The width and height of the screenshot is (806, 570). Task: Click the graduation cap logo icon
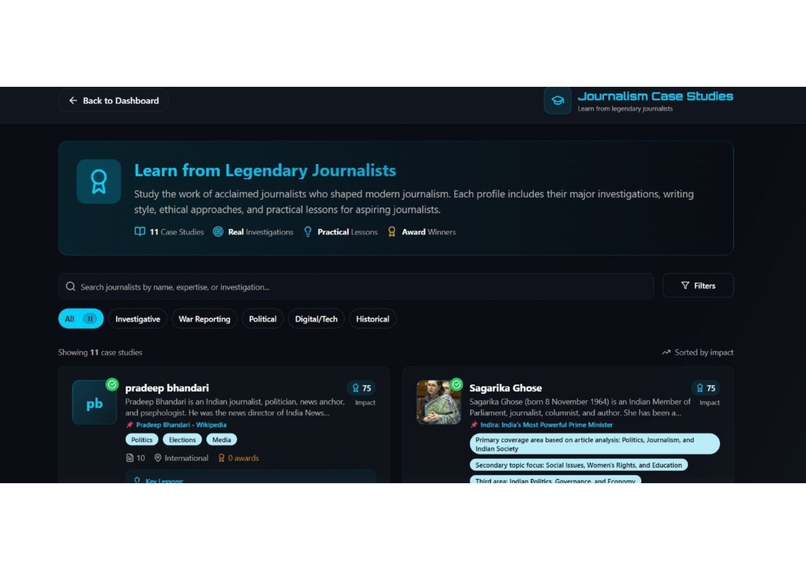558,101
